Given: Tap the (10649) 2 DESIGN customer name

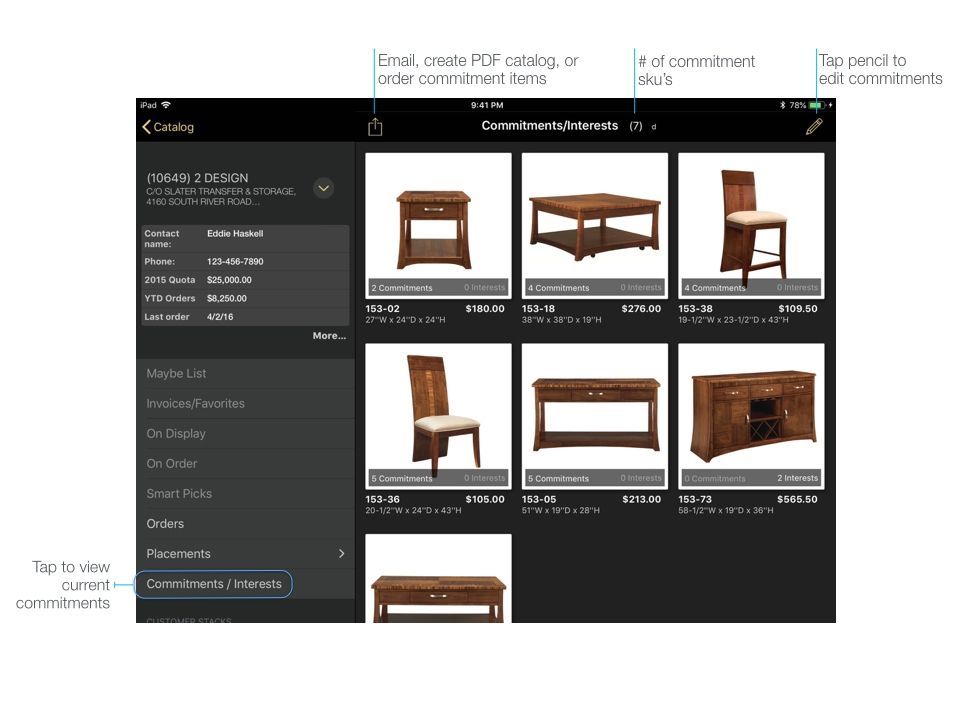Looking at the screenshot, I should pos(197,178).
